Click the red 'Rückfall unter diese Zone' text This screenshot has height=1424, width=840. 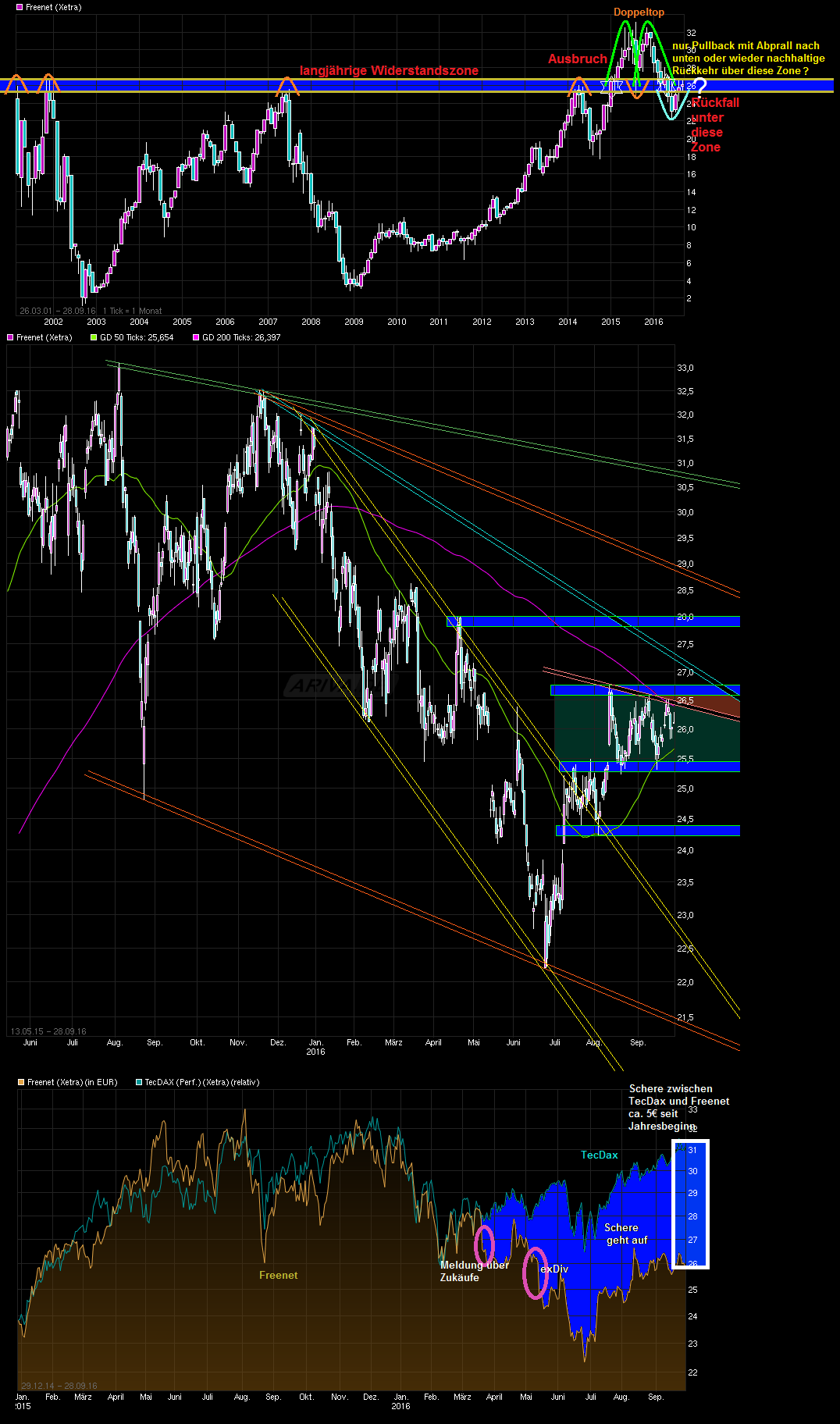click(714, 125)
